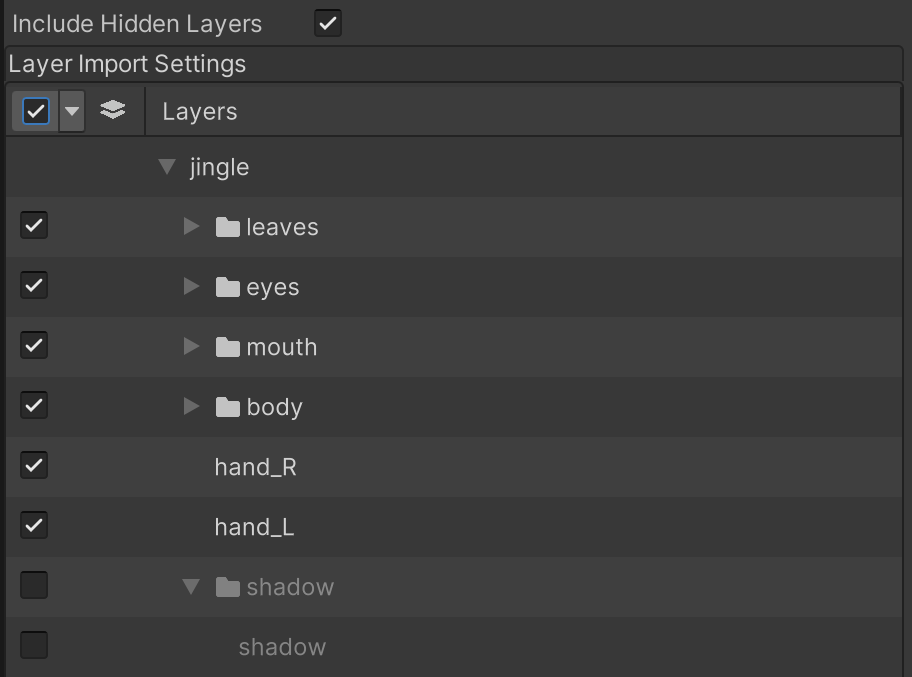This screenshot has width=912, height=677.
Task: Uncheck the hand_L layer import checkbox
Action: coord(34,525)
